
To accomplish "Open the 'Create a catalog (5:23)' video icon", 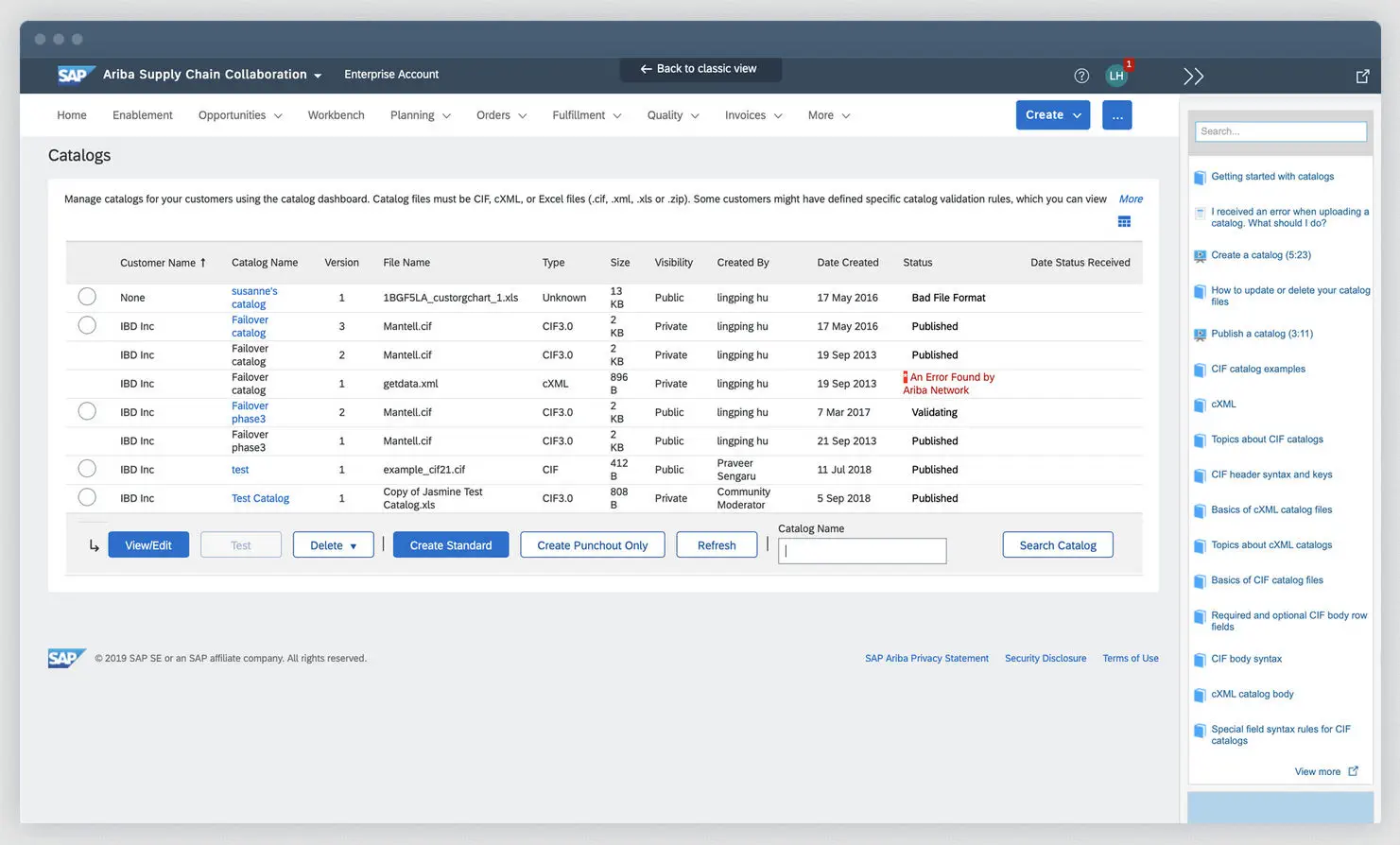I will pyautogui.click(x=1200, y=256).
